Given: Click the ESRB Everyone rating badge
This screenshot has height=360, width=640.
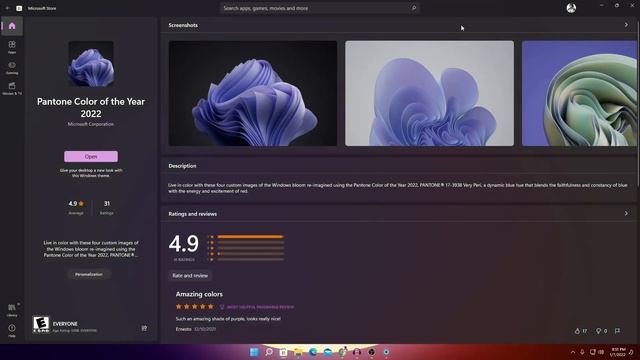Looking at the screenshot, I should [41, 324].
